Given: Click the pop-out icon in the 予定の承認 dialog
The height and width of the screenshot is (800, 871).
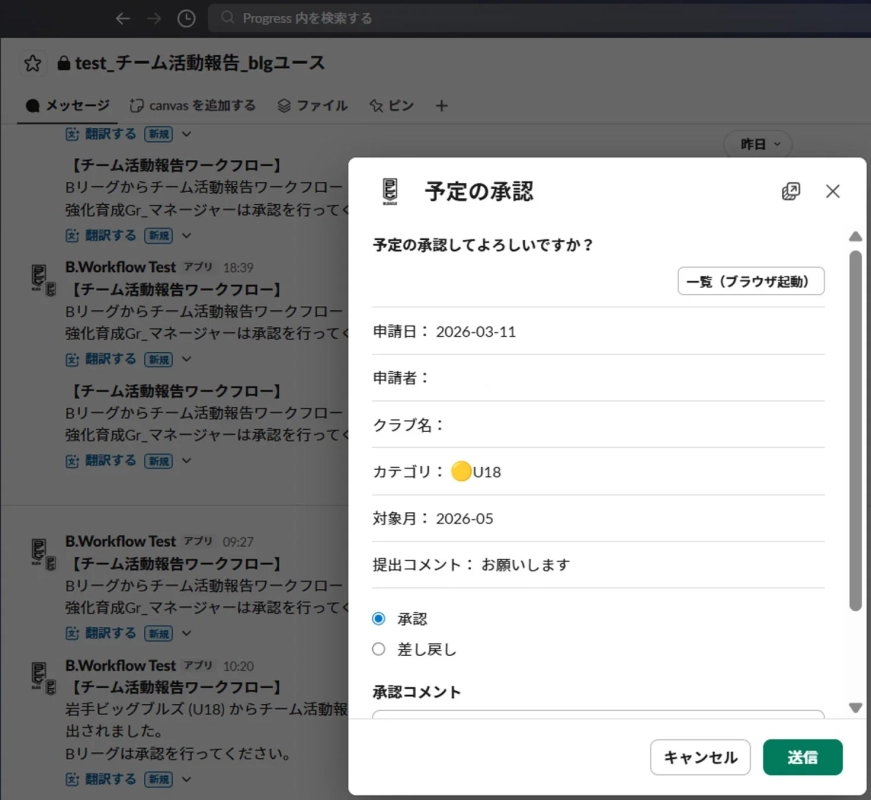Looking at the screenshot, I should (x=791, y=191).
